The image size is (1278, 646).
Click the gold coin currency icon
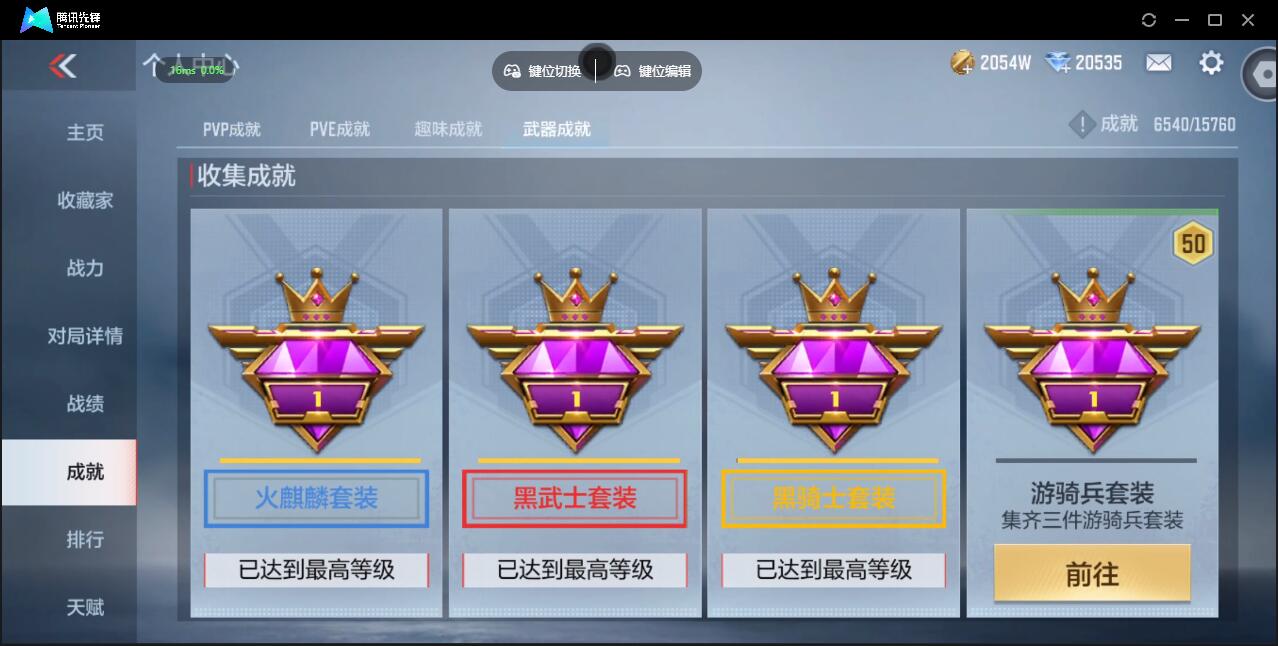(962, 63)
